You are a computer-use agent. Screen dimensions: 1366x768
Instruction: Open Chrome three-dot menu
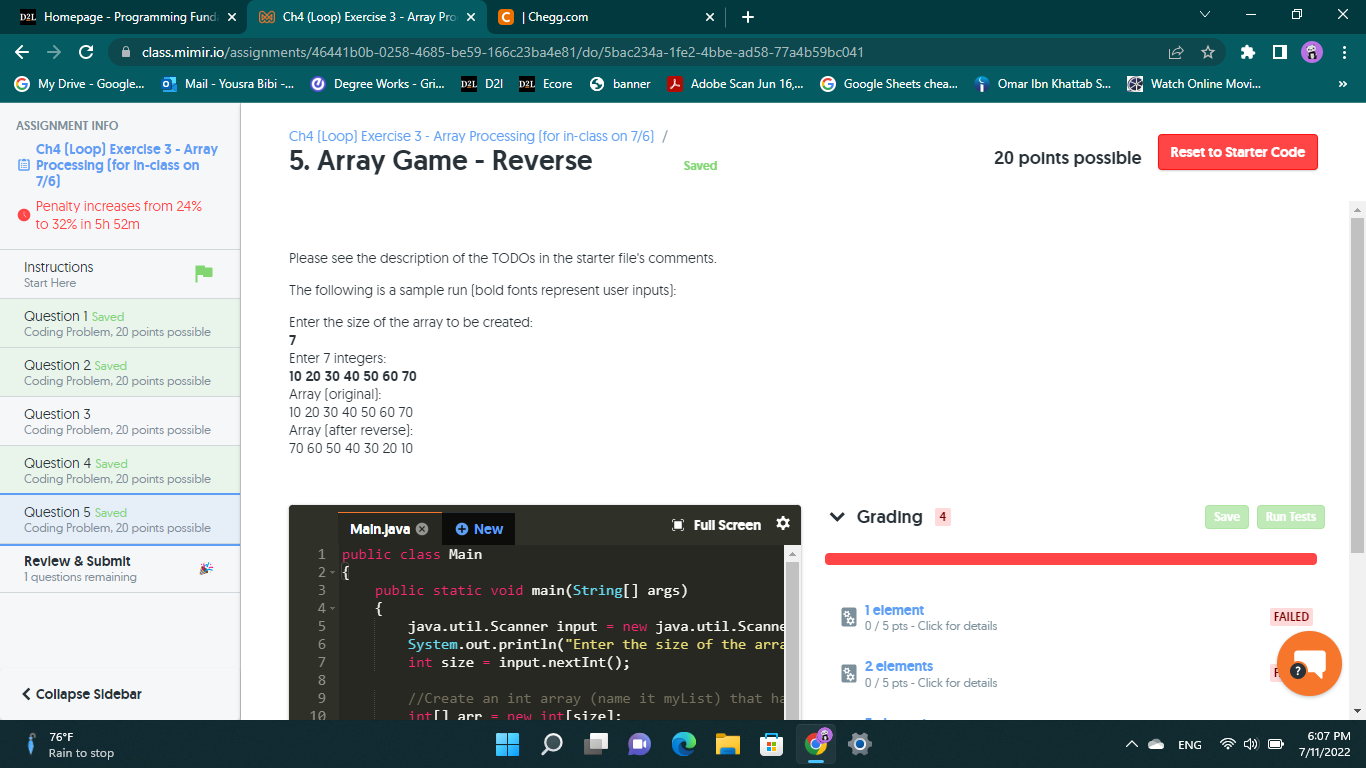click(1345, 52)
